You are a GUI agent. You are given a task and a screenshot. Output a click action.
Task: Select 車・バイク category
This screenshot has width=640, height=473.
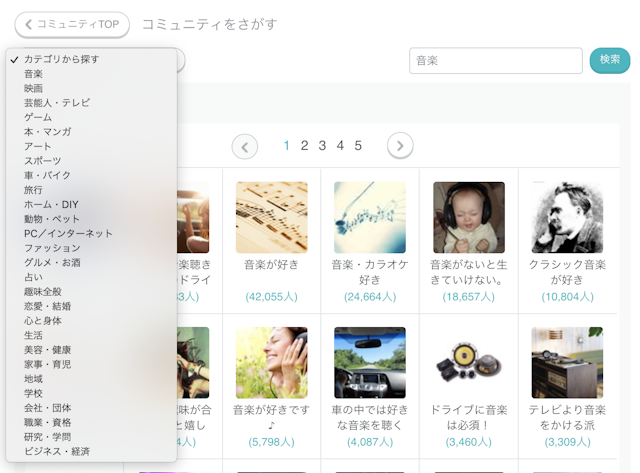click(91, 175)
